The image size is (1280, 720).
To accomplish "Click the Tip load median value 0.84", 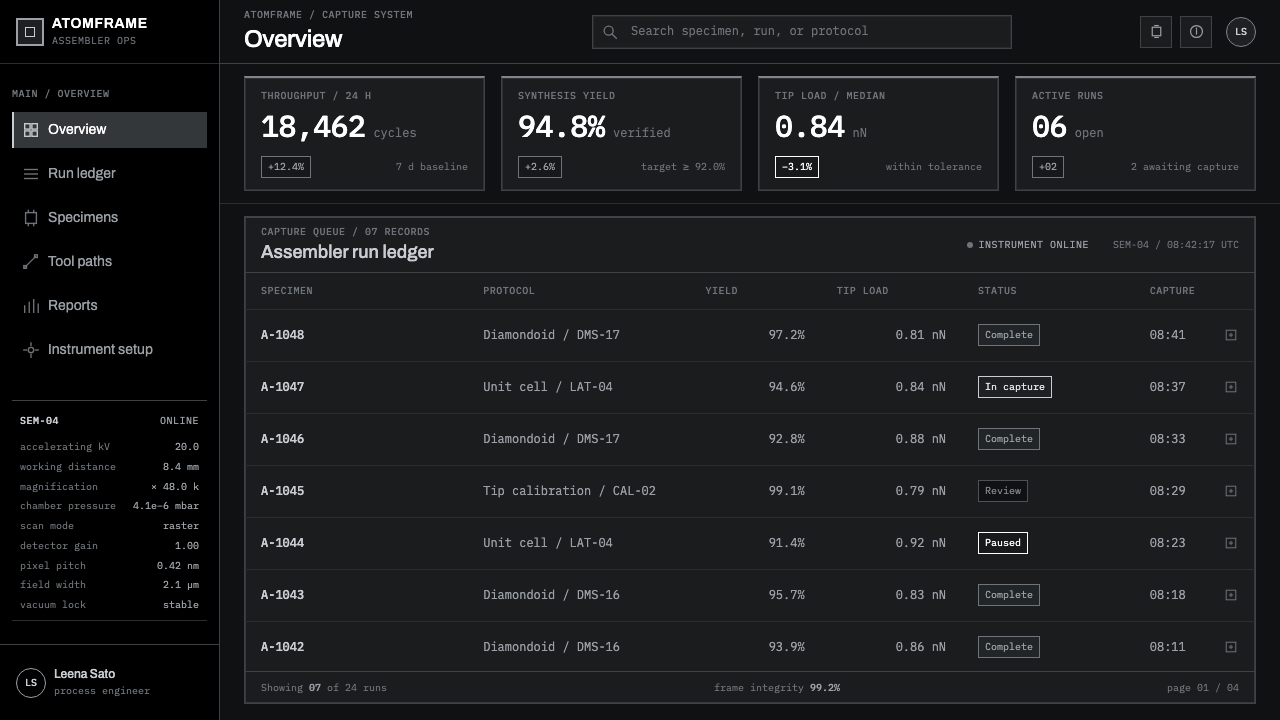I will point(810,128).
